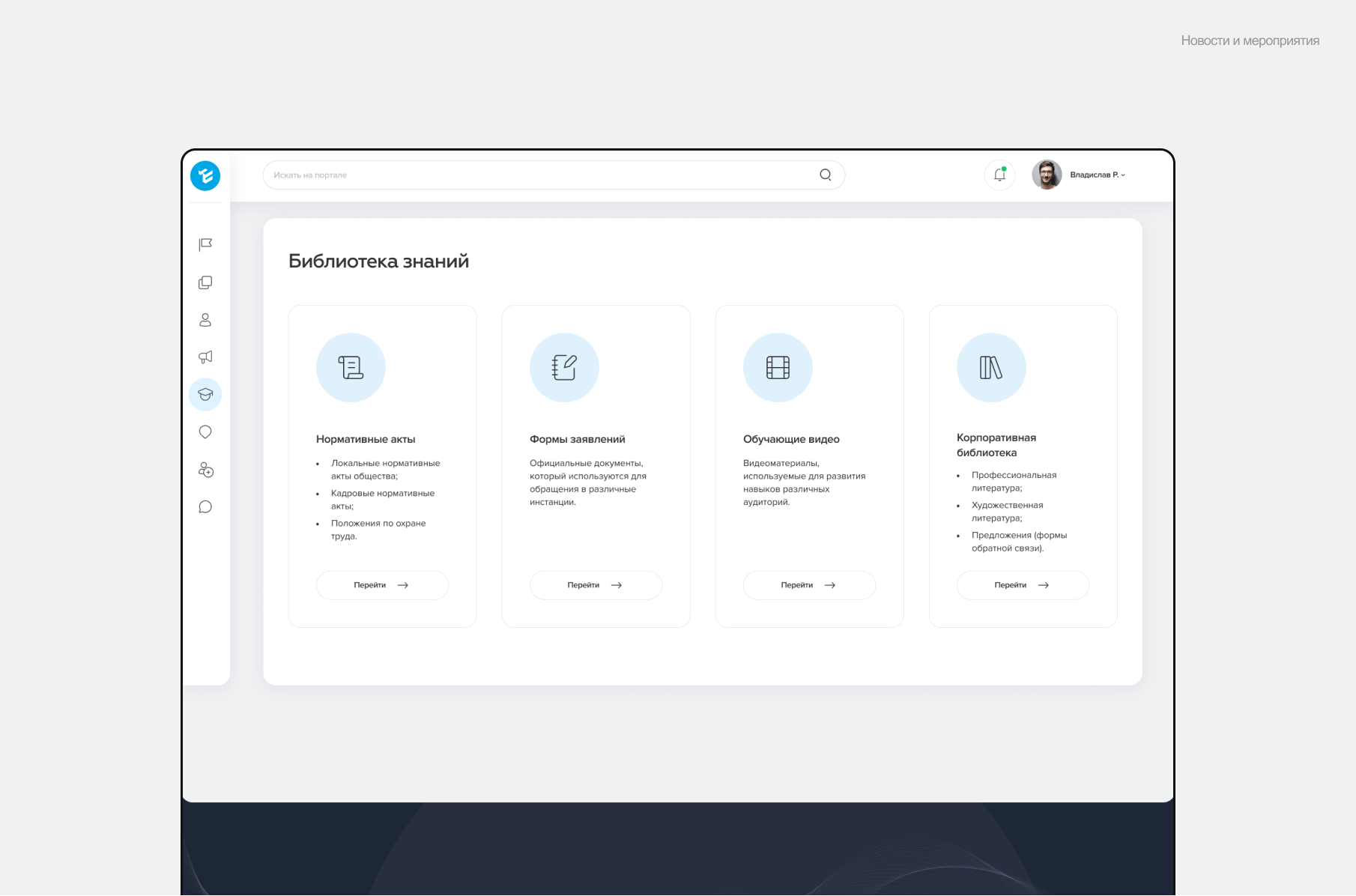Open the flag section in sidebar
The width and height of the screenshot is (1356, 896).
tap(205, 245)
